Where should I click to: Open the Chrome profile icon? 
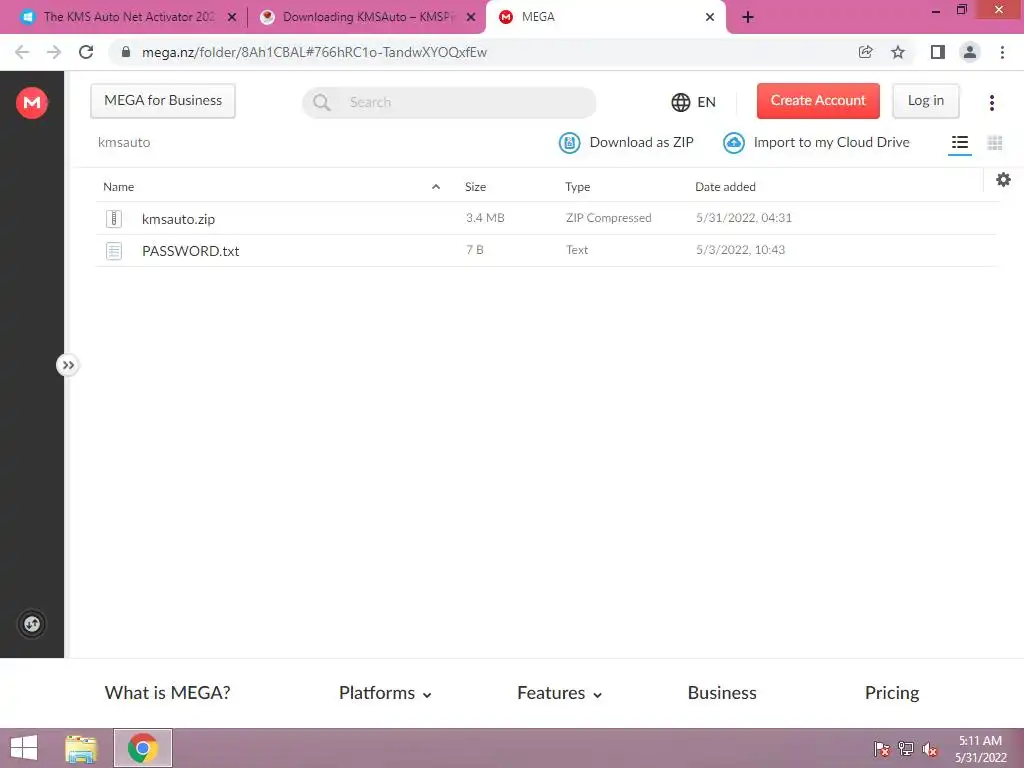tap(970, 52)
